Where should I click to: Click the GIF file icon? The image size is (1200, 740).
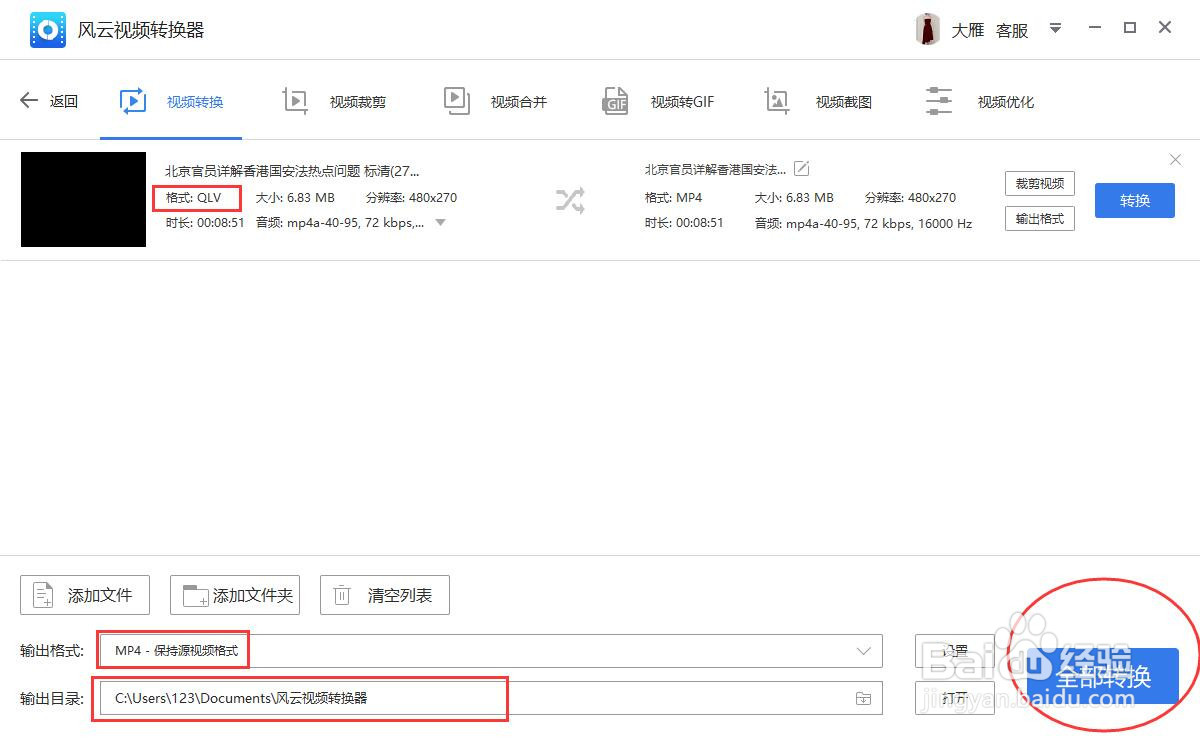tap(615, 101)
